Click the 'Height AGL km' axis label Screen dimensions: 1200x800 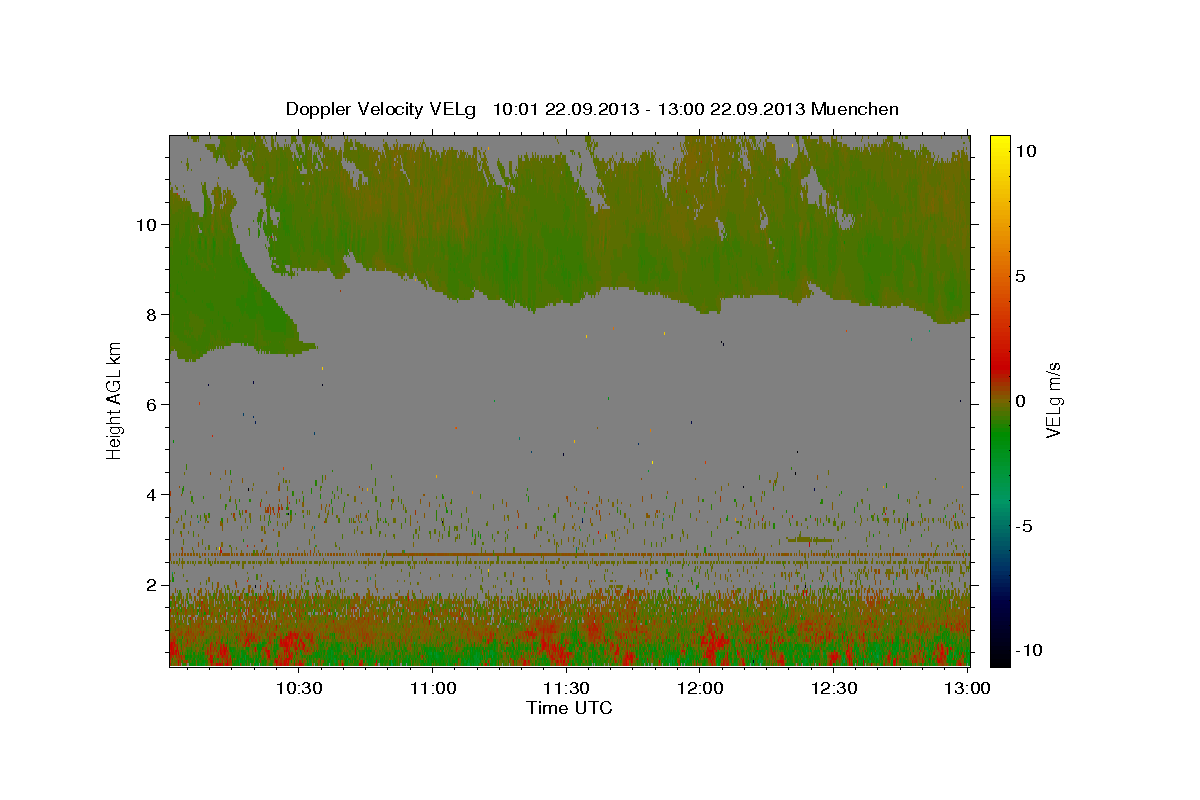pyautogui.click(x=115, y=400)
